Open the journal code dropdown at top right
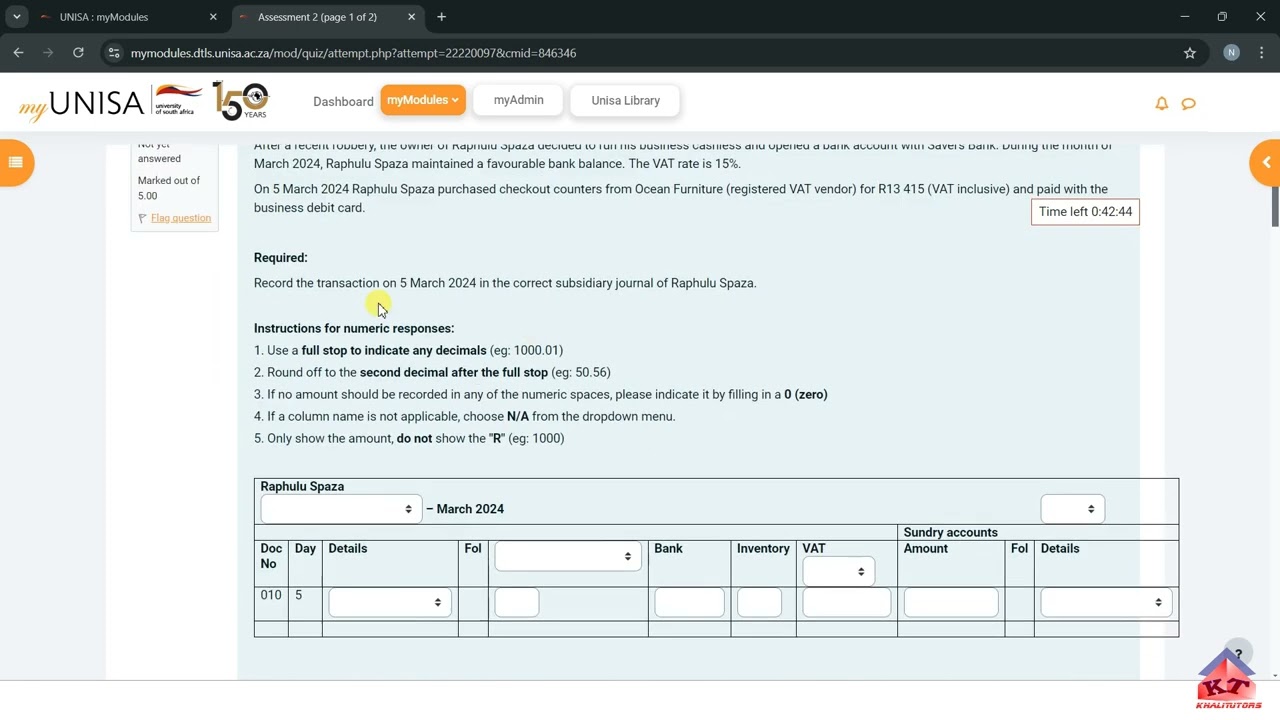This screenshot has width=1280, height=720. (1072, 509)
